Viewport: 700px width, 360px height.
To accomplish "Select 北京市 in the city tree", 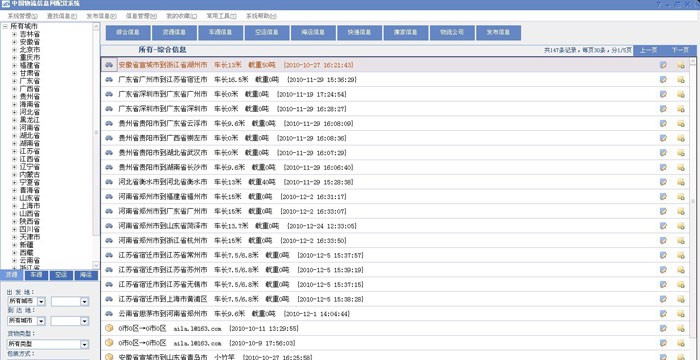I will [30, 50].
